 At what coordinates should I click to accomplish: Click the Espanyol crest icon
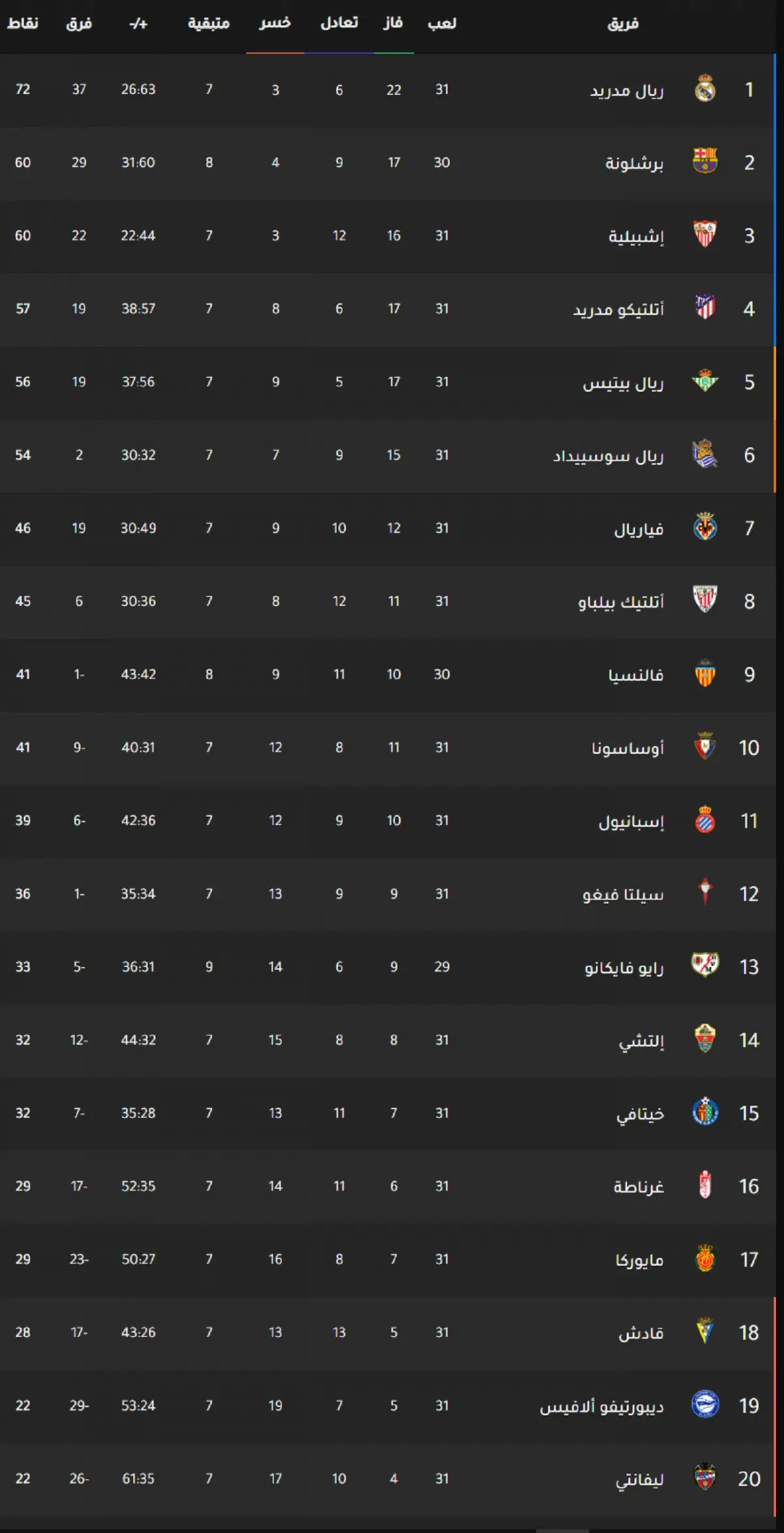coord(705,820)
